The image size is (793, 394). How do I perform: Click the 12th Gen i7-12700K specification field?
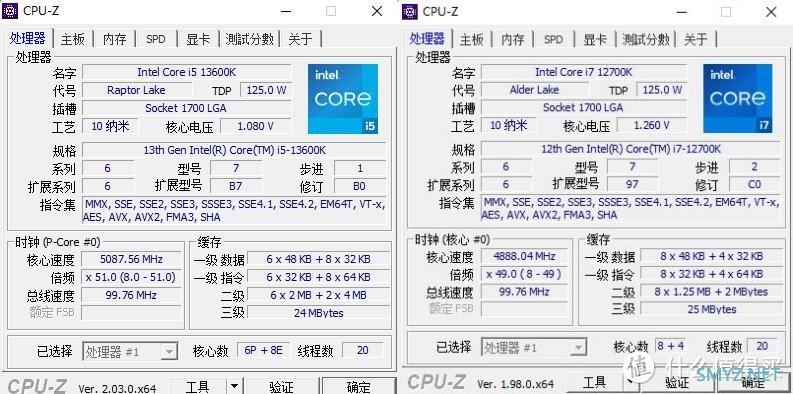[x=631, y=149]
